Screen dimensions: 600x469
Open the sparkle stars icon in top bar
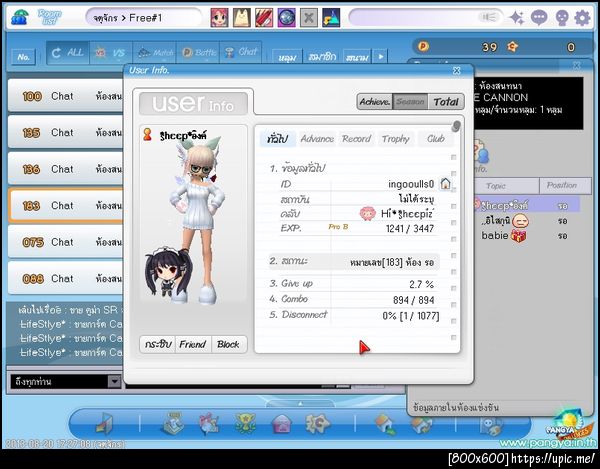pos(517,18)
